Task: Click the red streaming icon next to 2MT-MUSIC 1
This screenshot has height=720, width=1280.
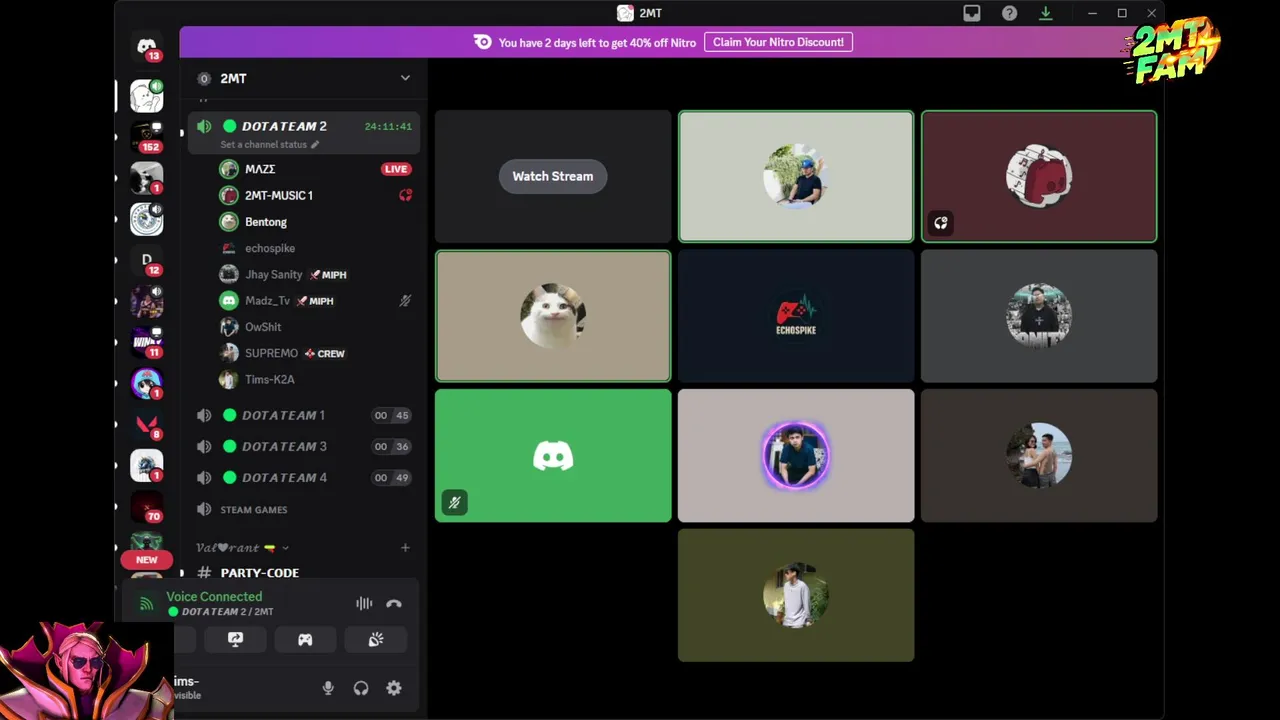Action: [405, 195]
